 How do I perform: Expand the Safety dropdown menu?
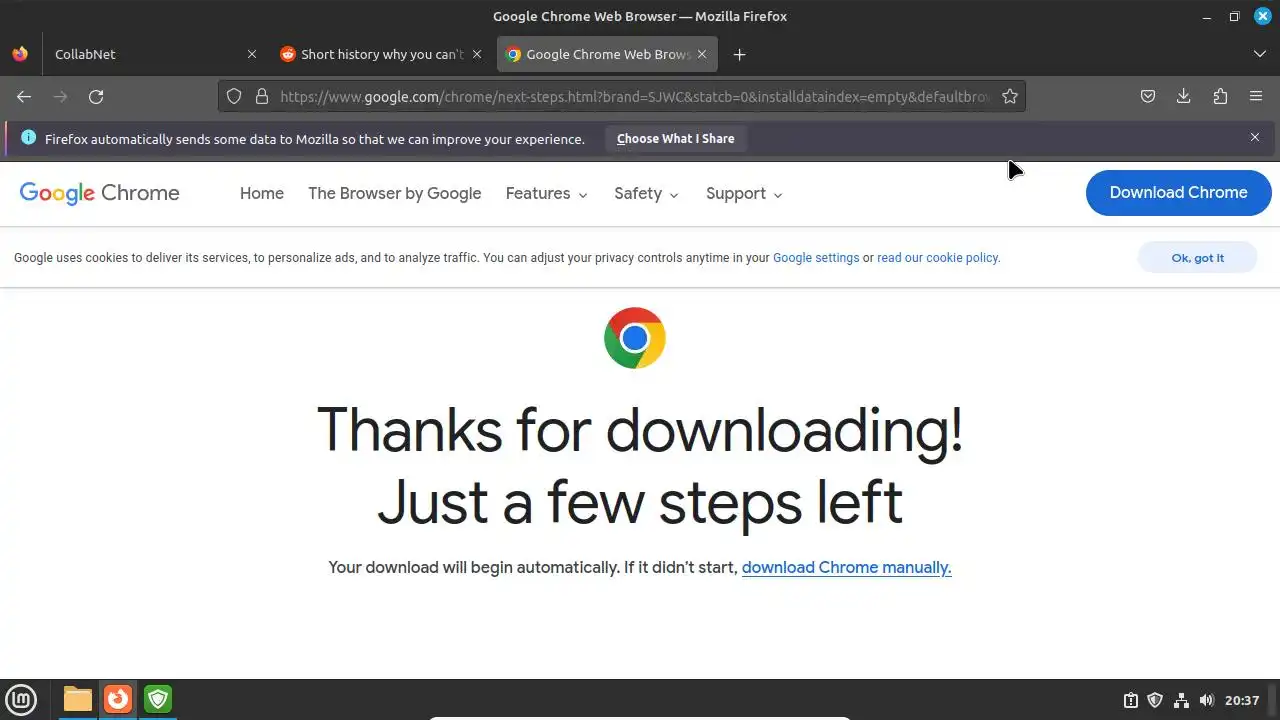click(647, 193)
